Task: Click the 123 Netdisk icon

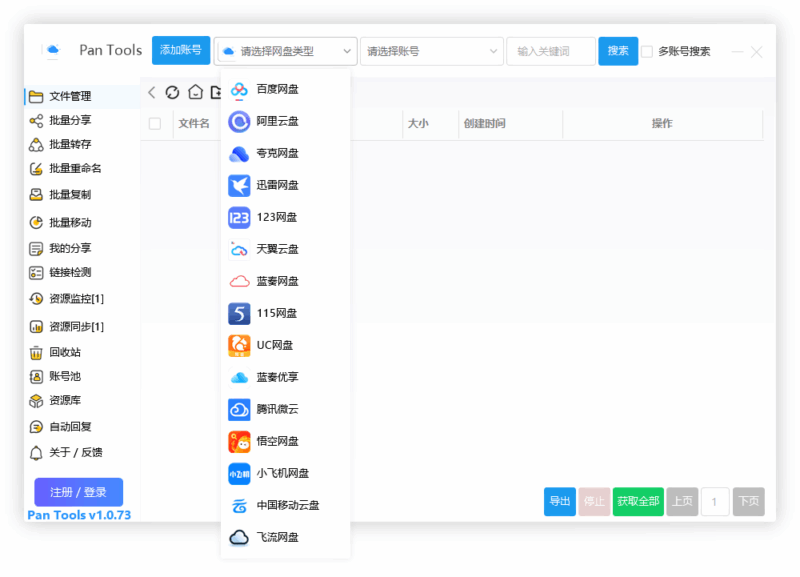Action: [x=239, y=218]
